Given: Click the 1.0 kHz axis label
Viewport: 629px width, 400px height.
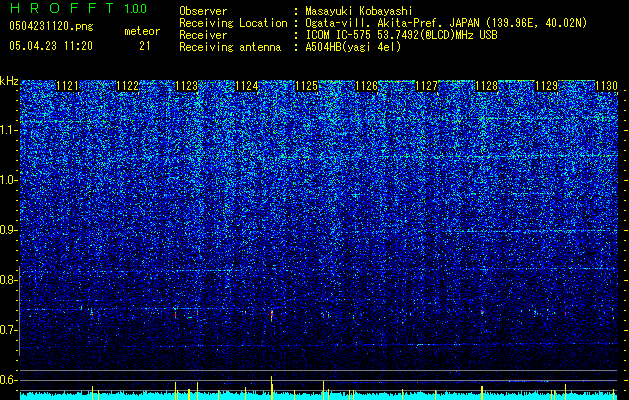Looking at the screenshot, I should point(9,180).
